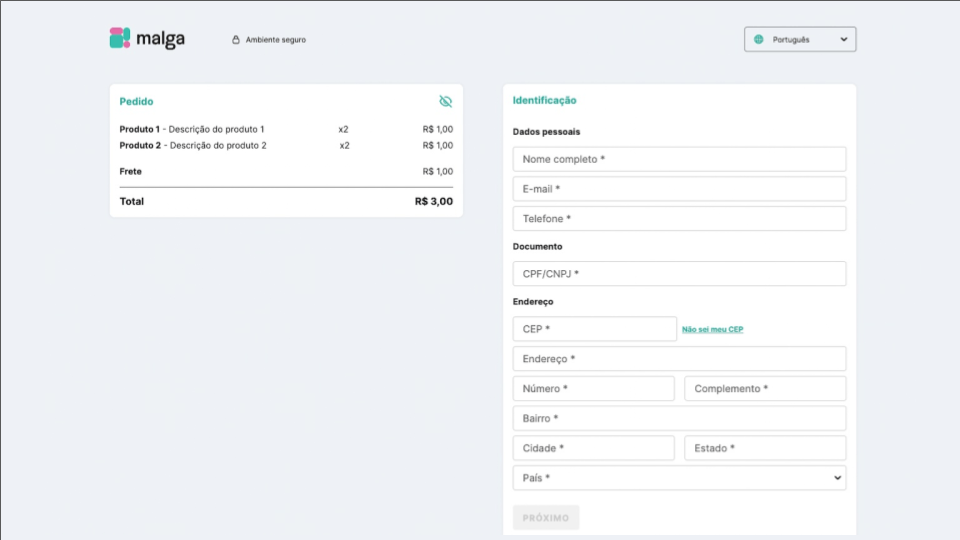Focus the CEP postal code field

(594, 329)
